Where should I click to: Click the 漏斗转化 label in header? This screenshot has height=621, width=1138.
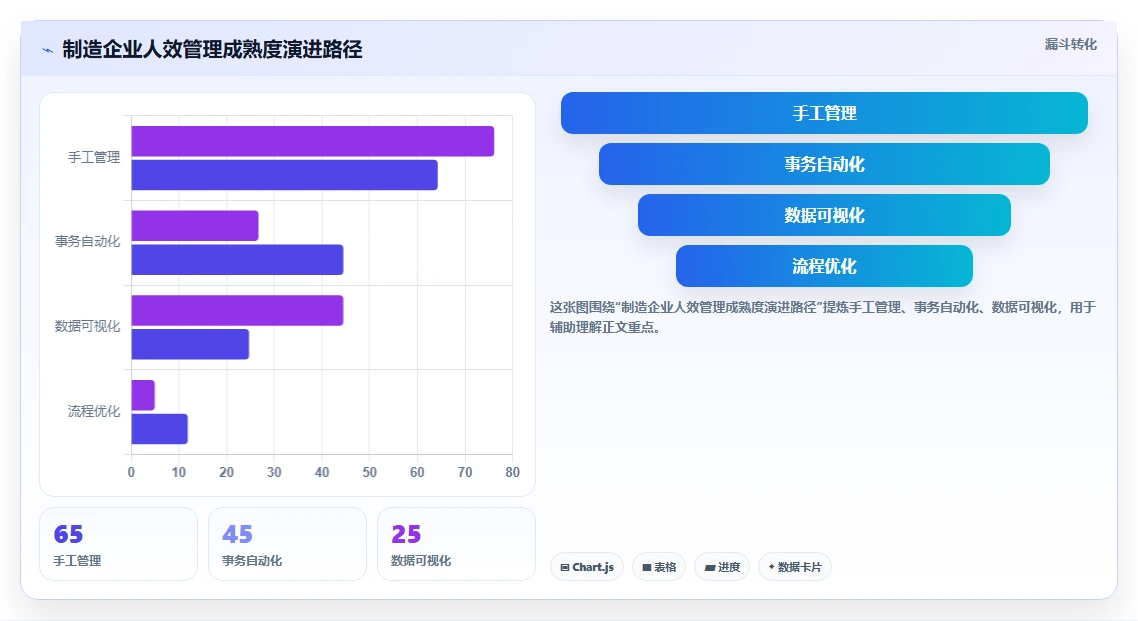click(1071, 44)
